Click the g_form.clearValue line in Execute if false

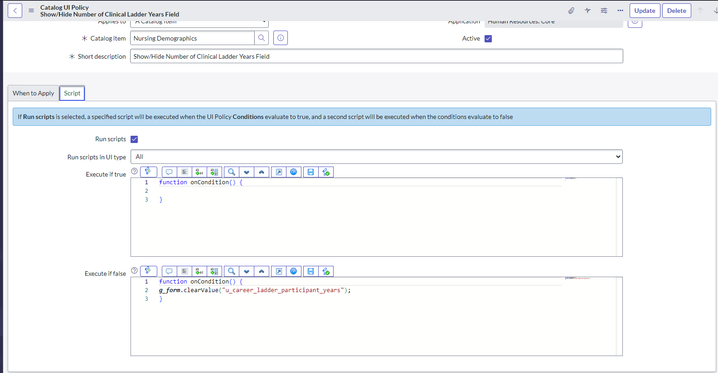(255, 290)
